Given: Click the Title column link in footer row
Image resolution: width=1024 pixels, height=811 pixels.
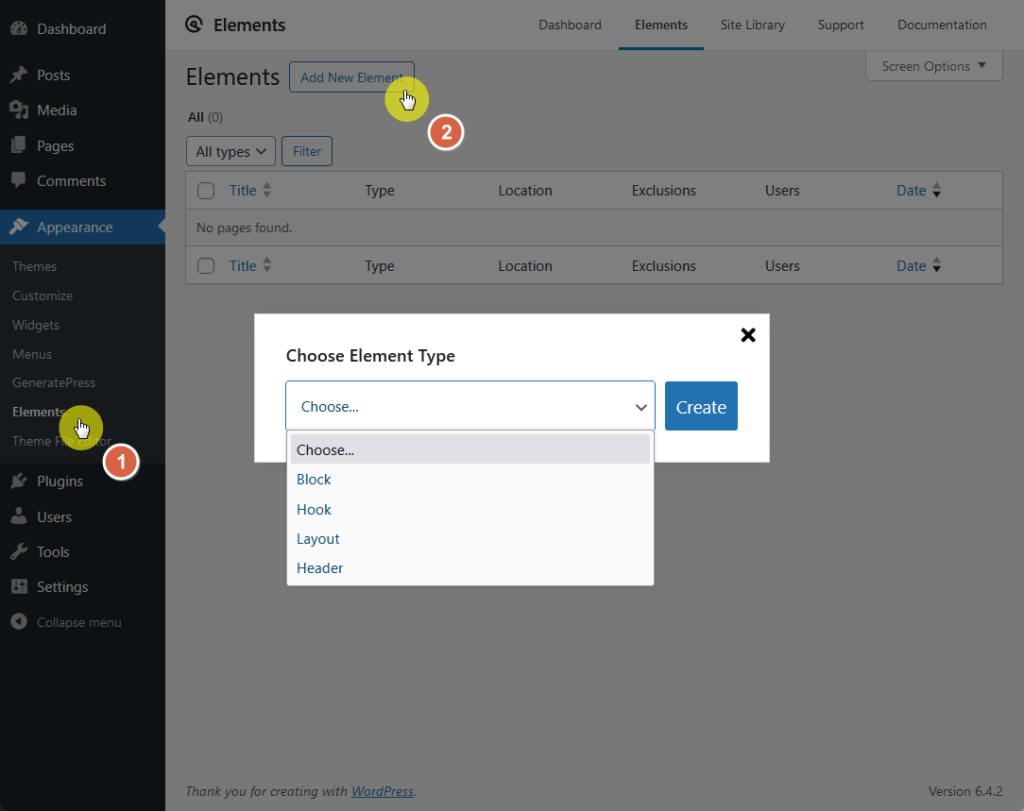Looking at the screenshot, I should [242, 265].
